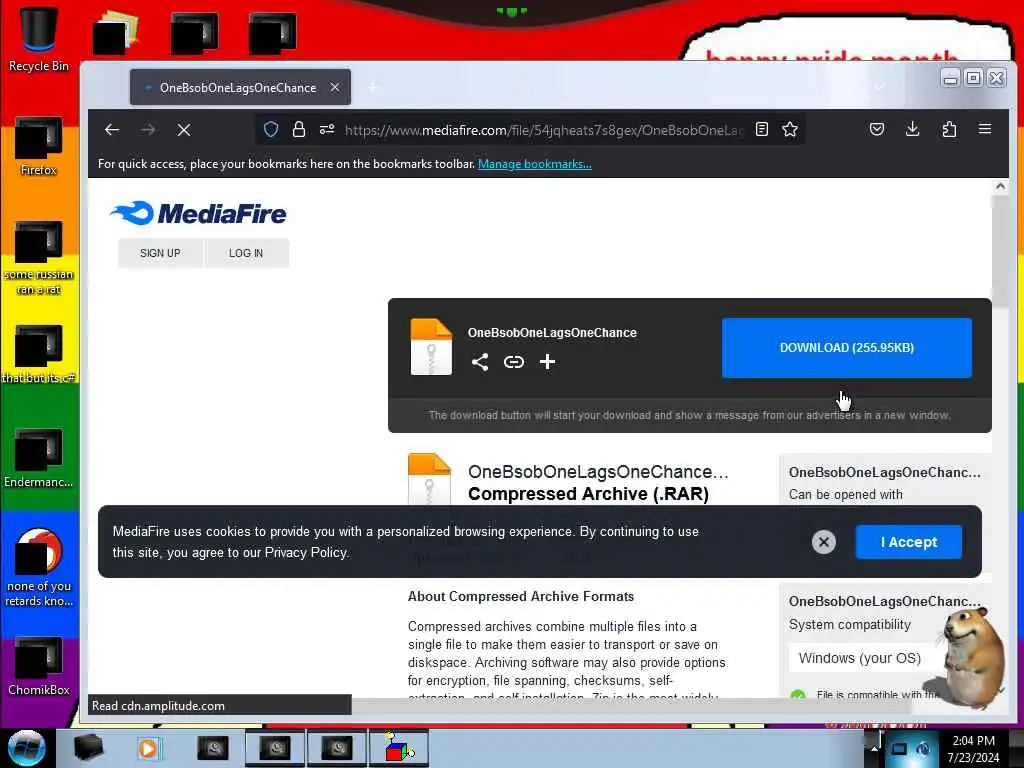Click LOG IN on MediaFire
Viewport: 1024px width, 768px height.
pos(246,253)
